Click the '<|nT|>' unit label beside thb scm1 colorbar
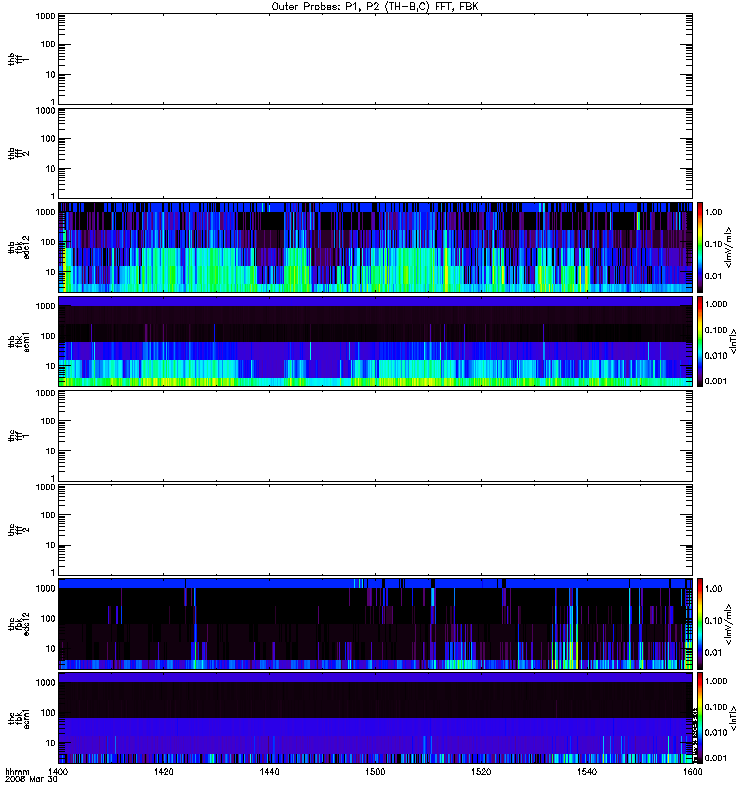Screen dimensions: 750x800 [733, 341]
